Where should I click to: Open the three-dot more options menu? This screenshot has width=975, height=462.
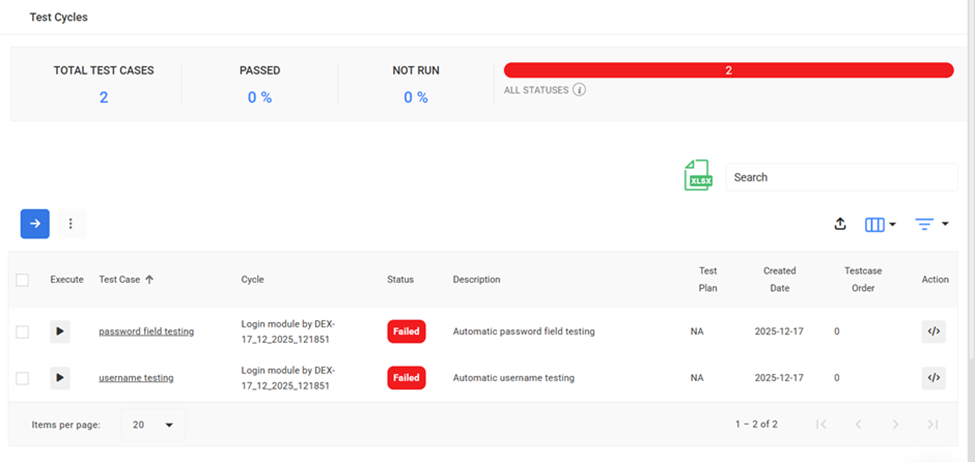70,224
